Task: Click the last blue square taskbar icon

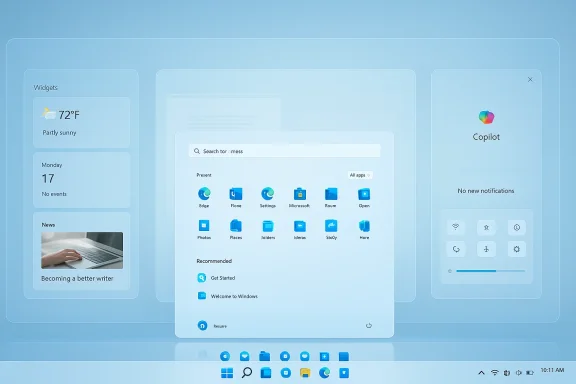Action: click(x=344, y=373)
